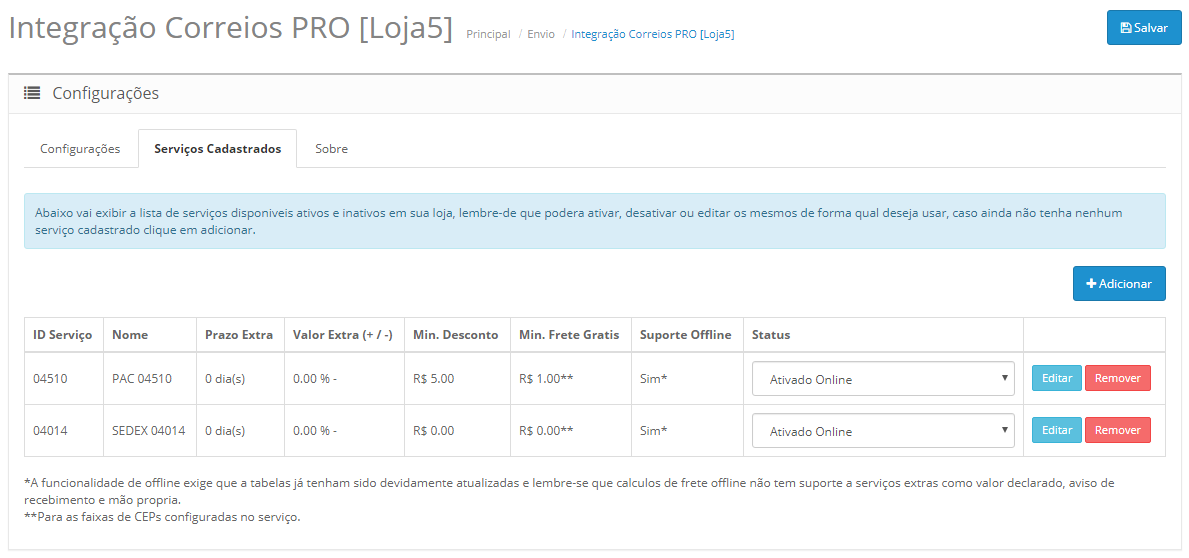Open the Configurações tab
The height and width of the screenshot is (558, 1189).
click(80, 149)
